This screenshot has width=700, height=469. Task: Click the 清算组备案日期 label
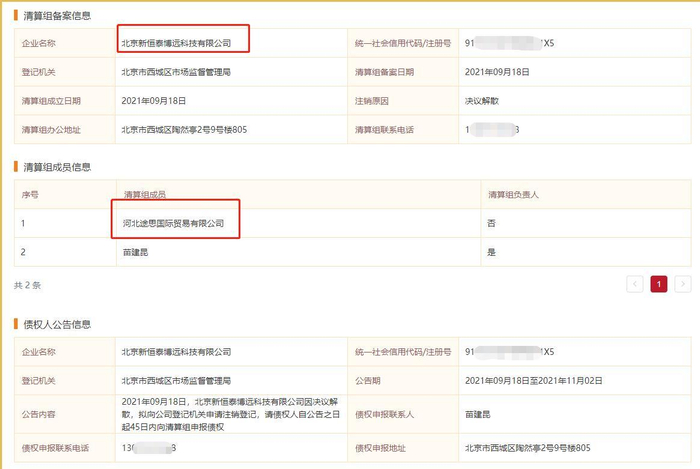(384, 72)
